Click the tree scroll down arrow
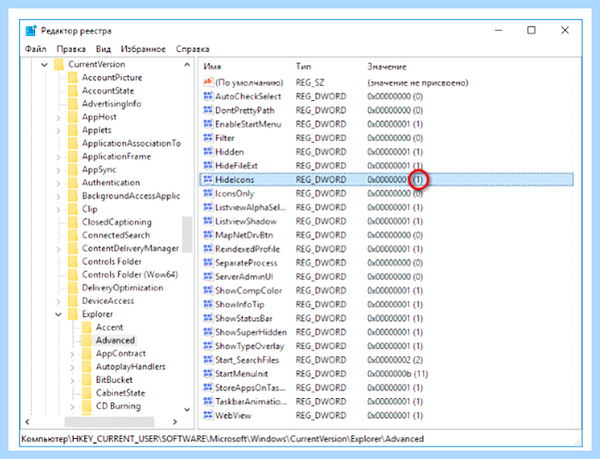The width and height of the screenshot is (600, 459). pyautogui.click(x=187, y=410)
